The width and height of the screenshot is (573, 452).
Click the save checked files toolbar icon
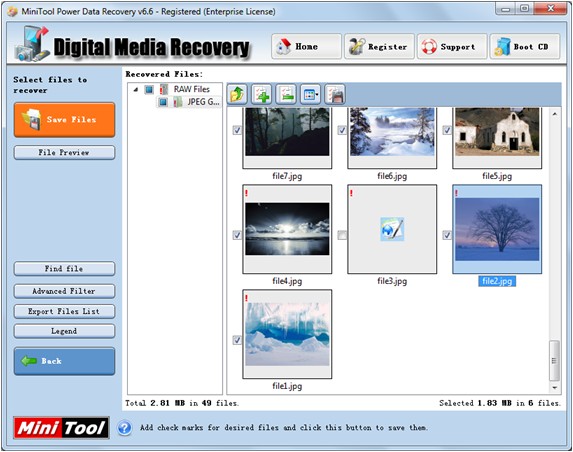[x=335, y=95]
